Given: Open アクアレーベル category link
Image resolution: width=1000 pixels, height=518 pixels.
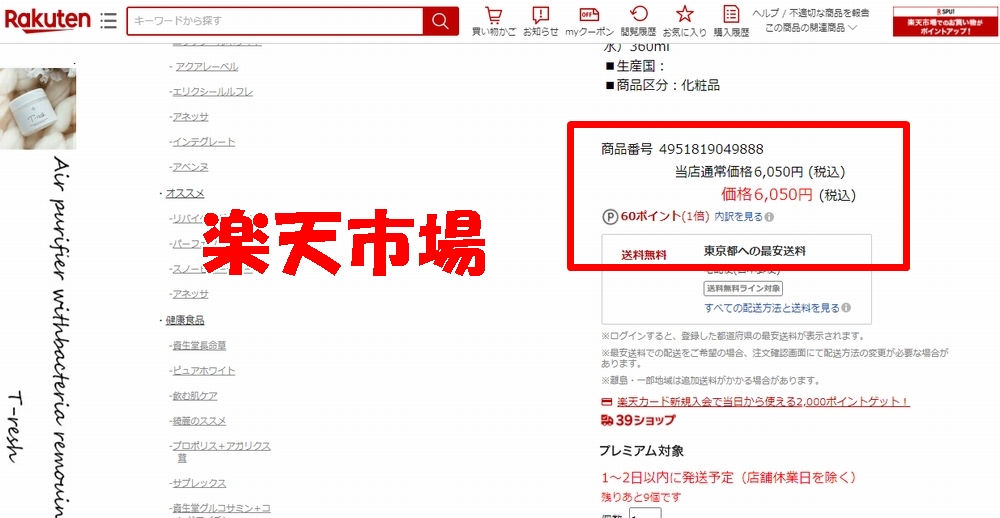Looking at the screenshot, I should click(x=205, y=66).
